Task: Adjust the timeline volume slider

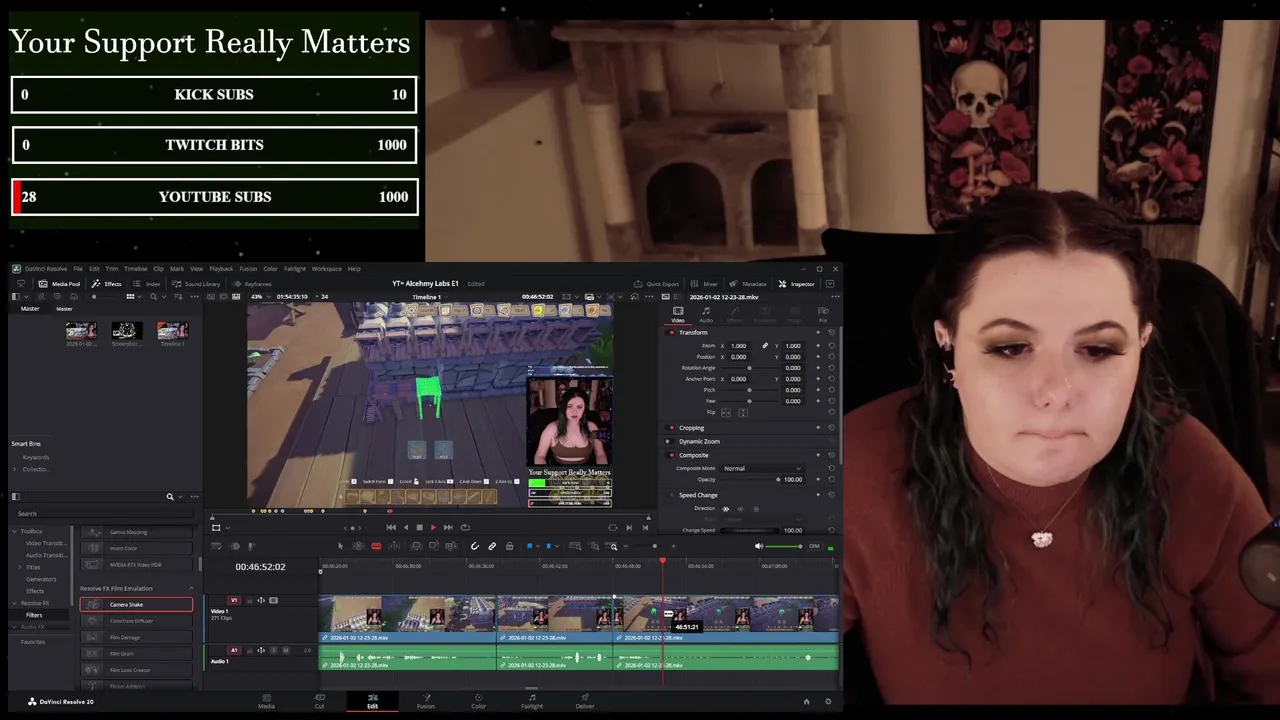Action: (x=785, y=546)
